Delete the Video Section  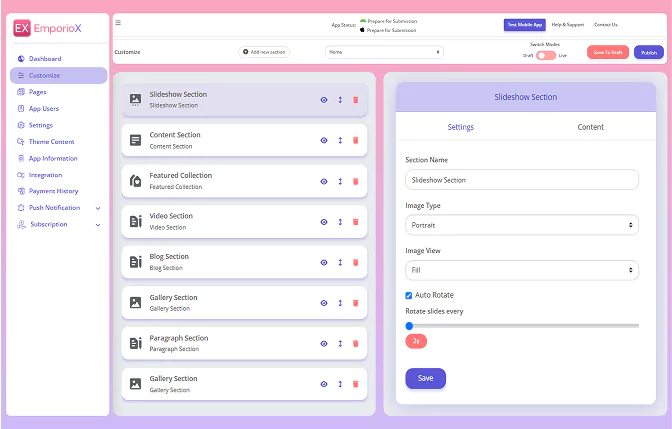pos(355,222)
